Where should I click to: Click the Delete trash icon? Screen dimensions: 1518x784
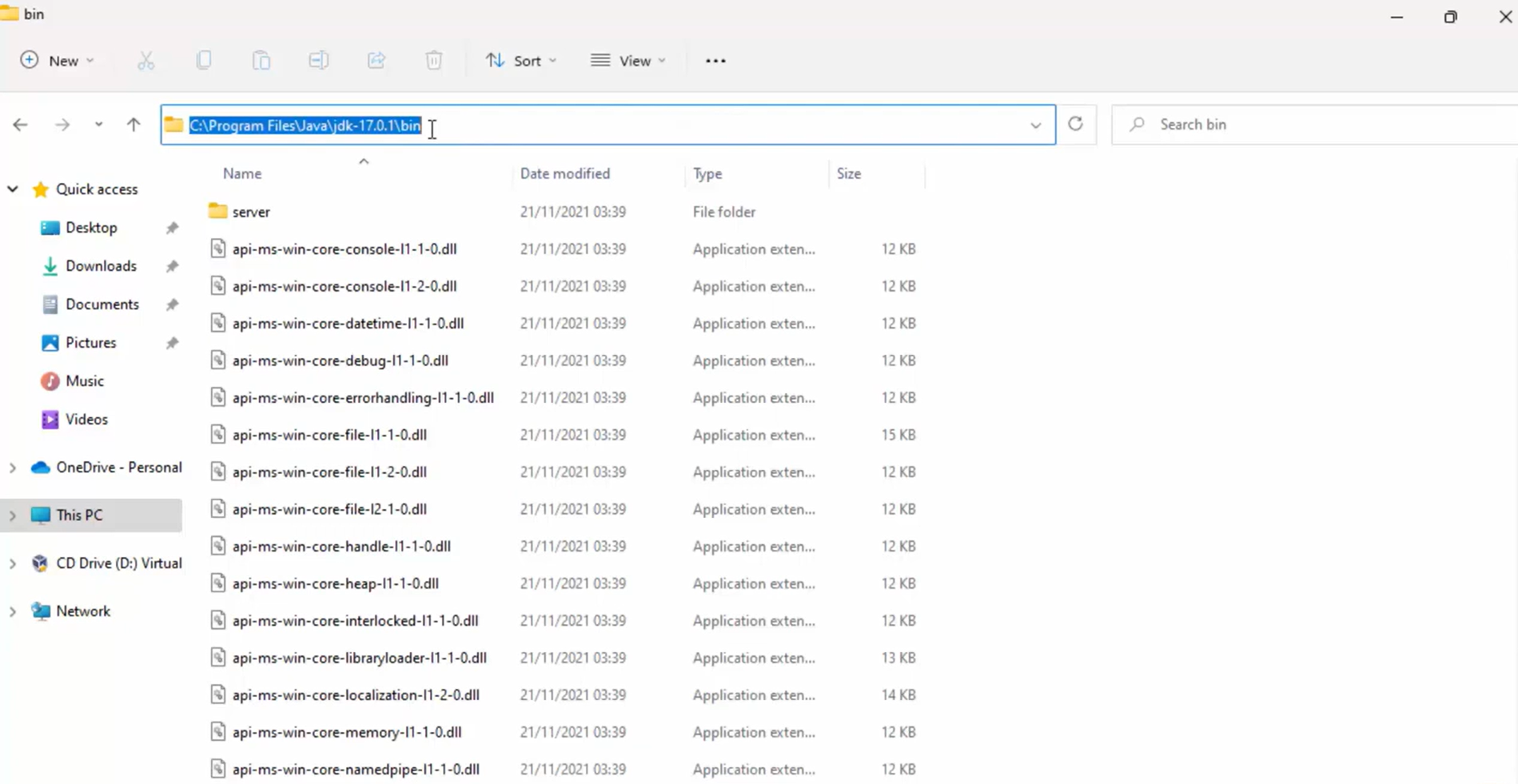coord(434,61)
